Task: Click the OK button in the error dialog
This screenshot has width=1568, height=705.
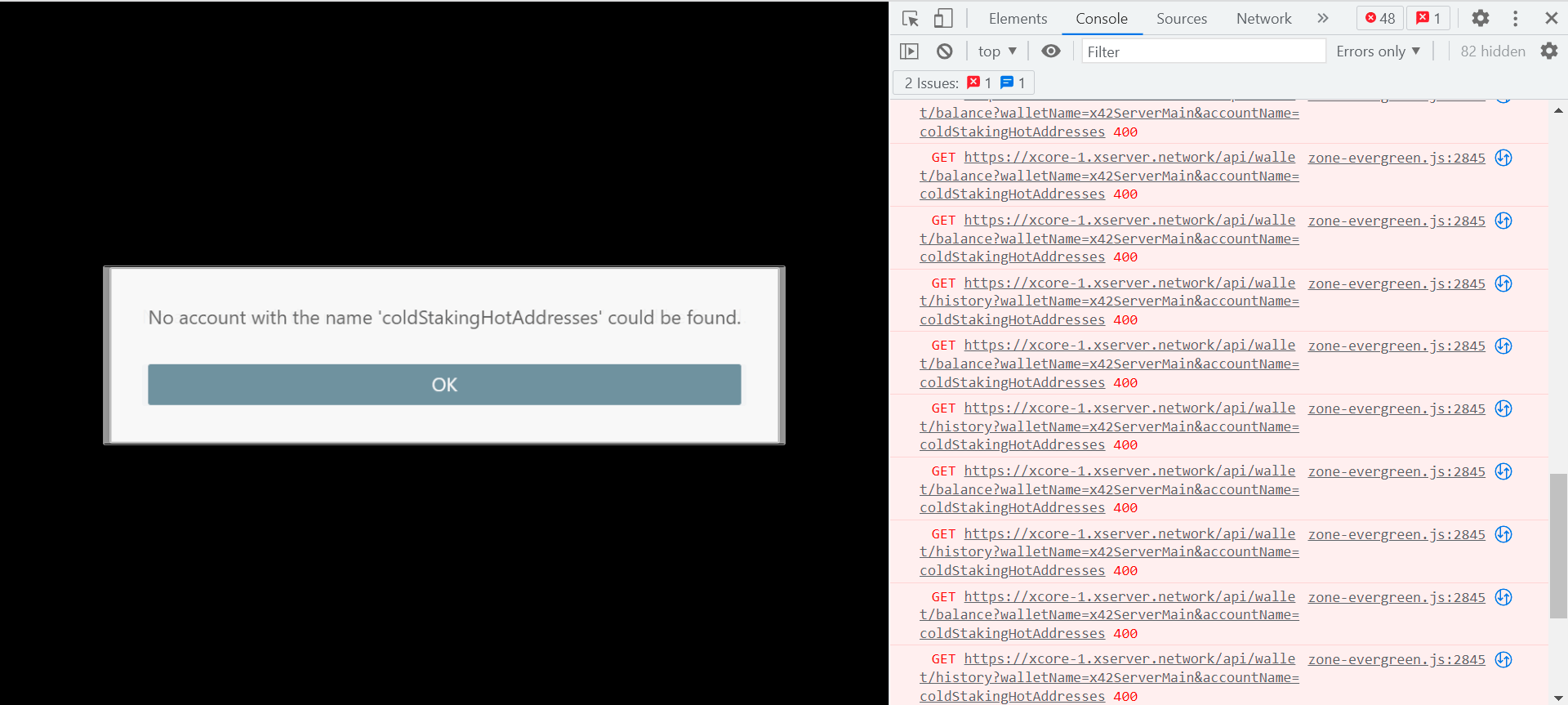Action: (444, 385)
